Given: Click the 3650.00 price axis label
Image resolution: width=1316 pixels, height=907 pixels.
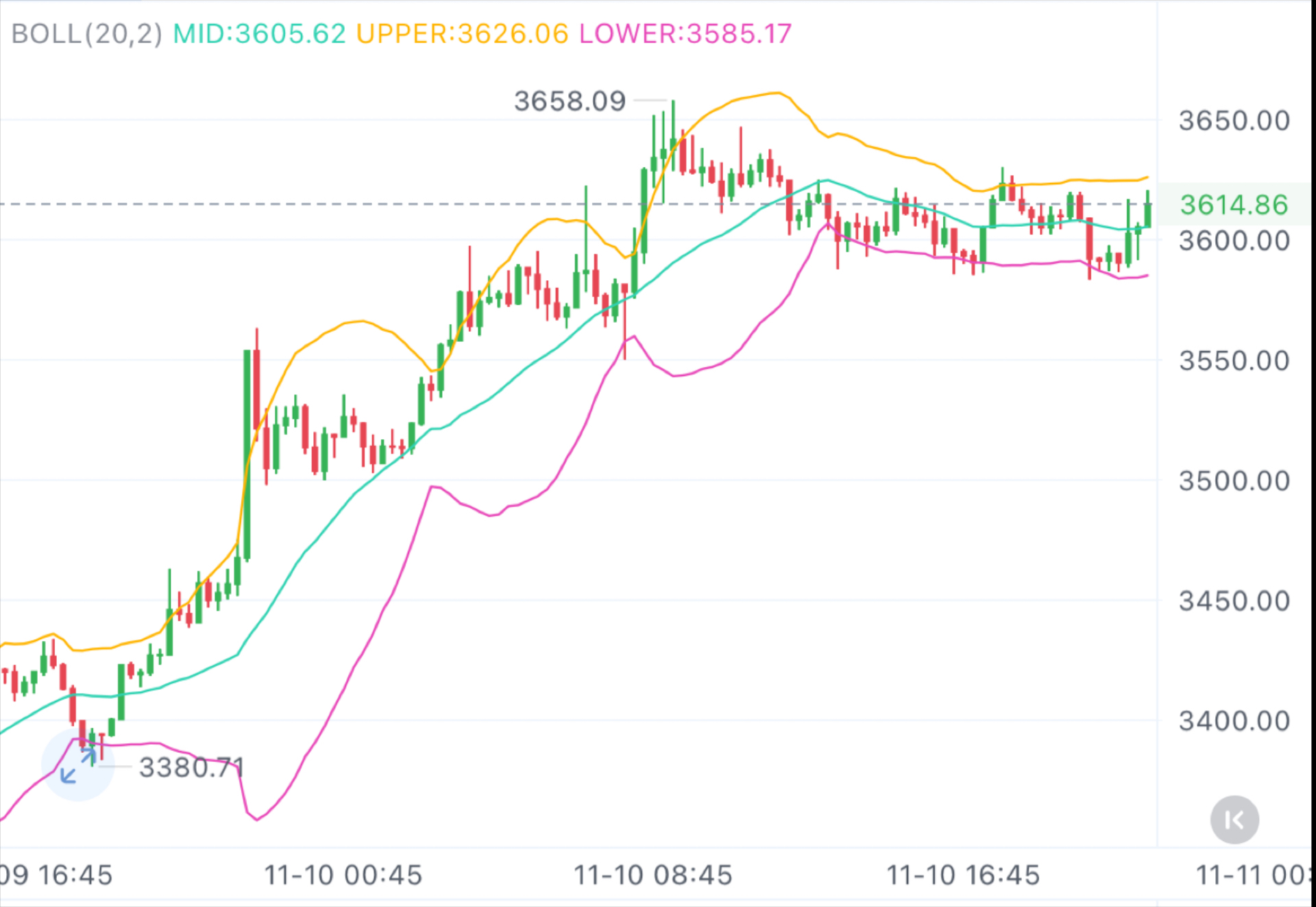Looking at the screenshot, I should 1234,121.
